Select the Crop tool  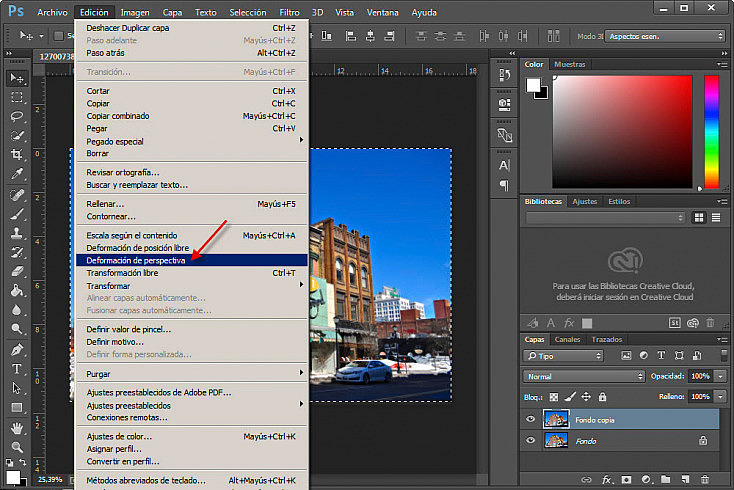coord(17,154)
